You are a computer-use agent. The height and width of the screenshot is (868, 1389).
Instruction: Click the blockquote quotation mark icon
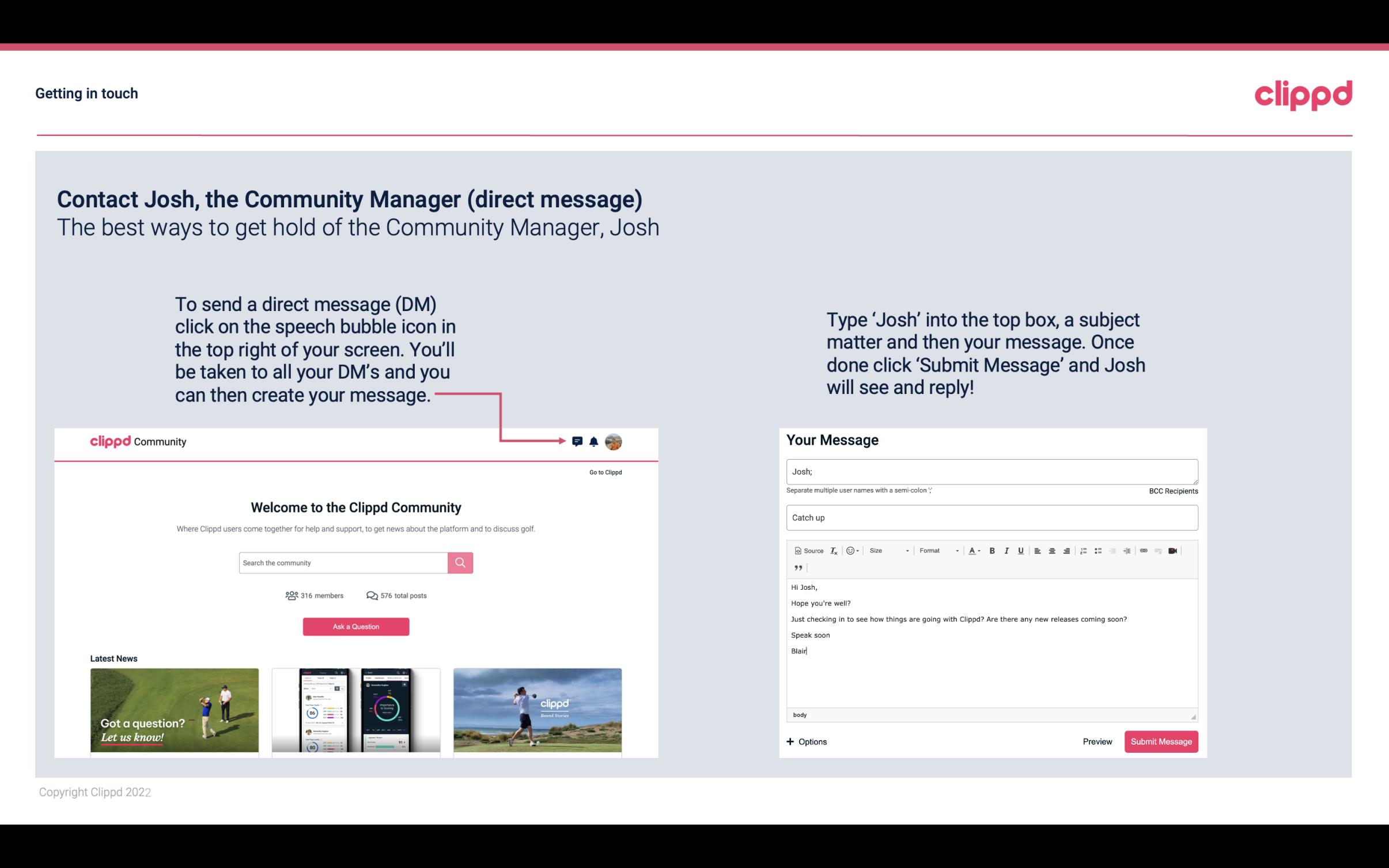pos(797,567)
